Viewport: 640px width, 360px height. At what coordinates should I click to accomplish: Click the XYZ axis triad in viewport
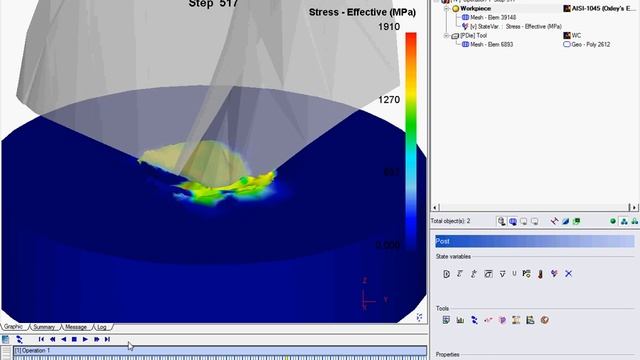[x=373, y=295]
